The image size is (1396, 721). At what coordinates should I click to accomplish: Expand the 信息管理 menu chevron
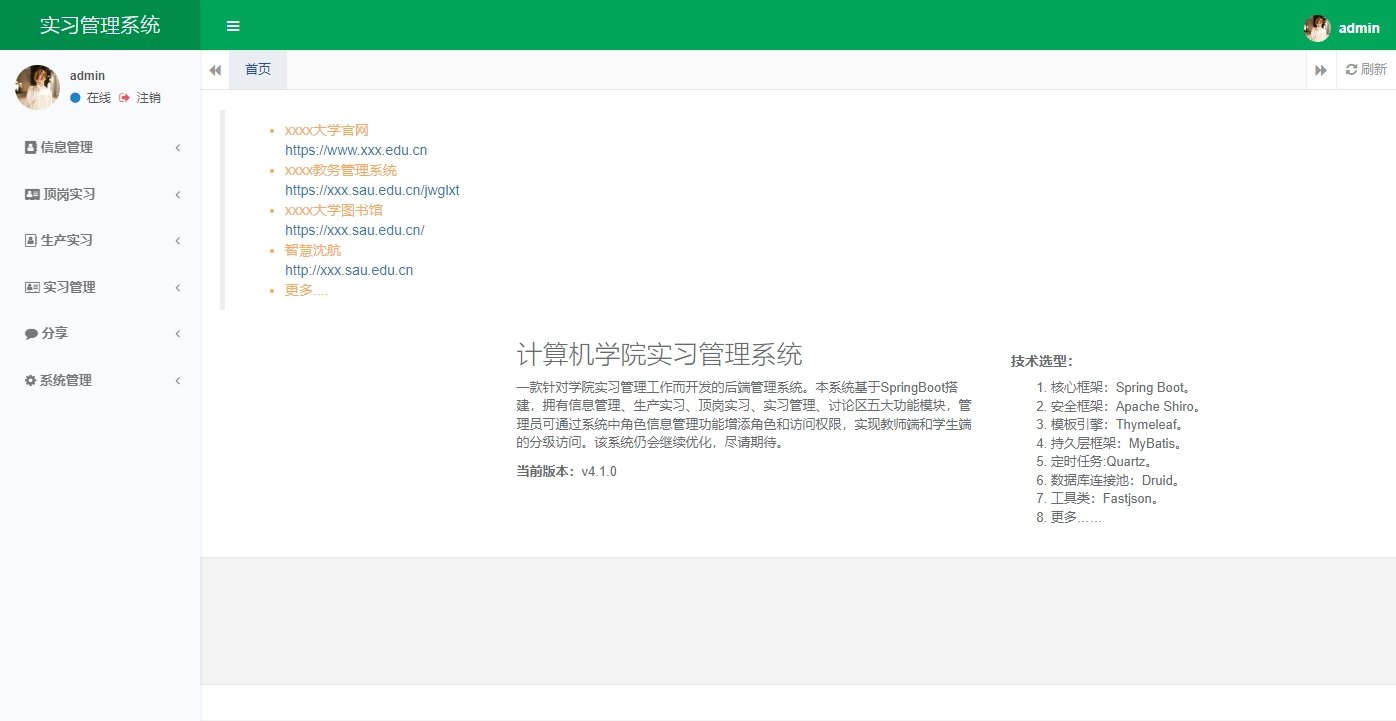178,148
